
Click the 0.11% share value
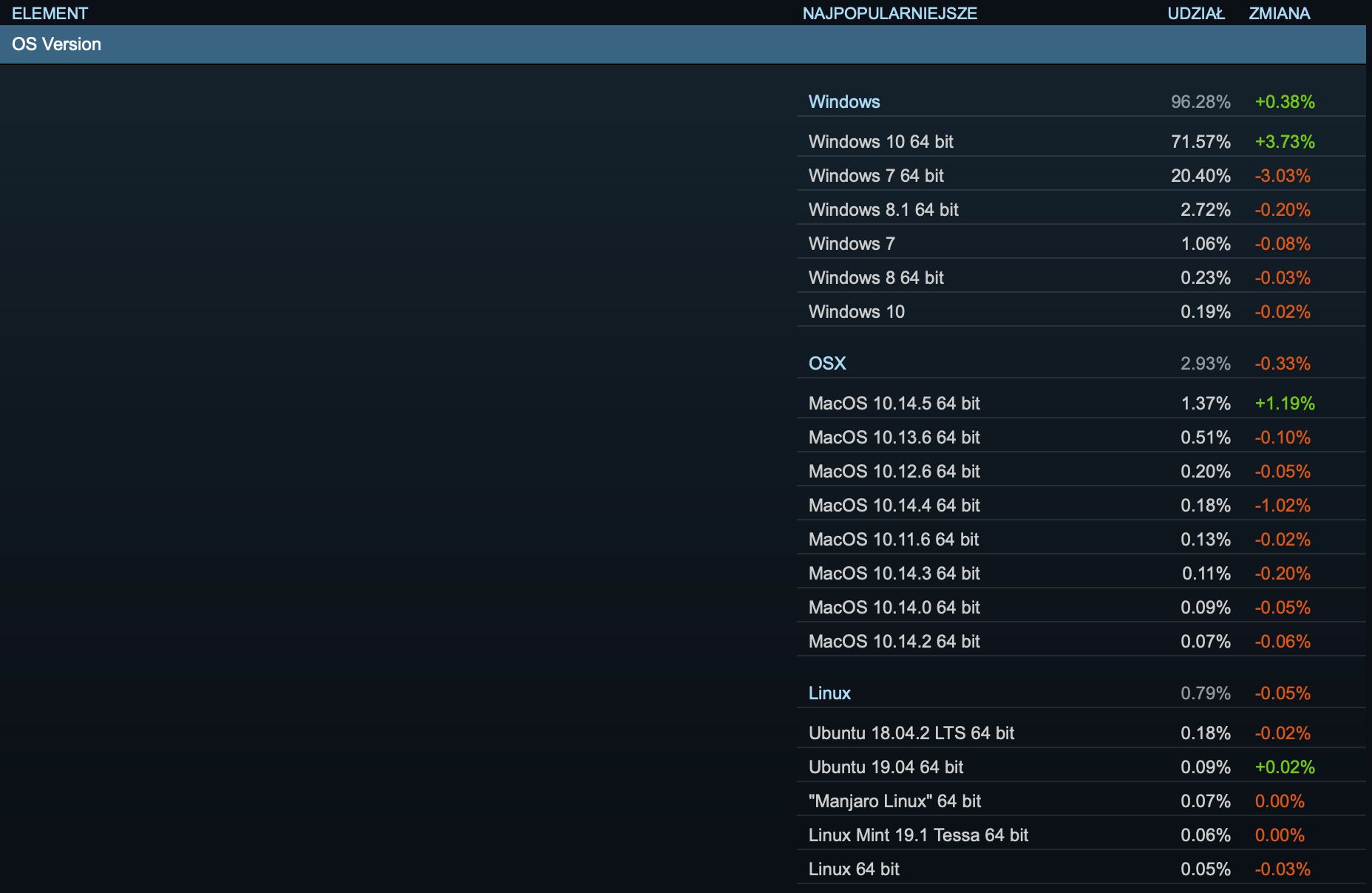click(1206, 574)
